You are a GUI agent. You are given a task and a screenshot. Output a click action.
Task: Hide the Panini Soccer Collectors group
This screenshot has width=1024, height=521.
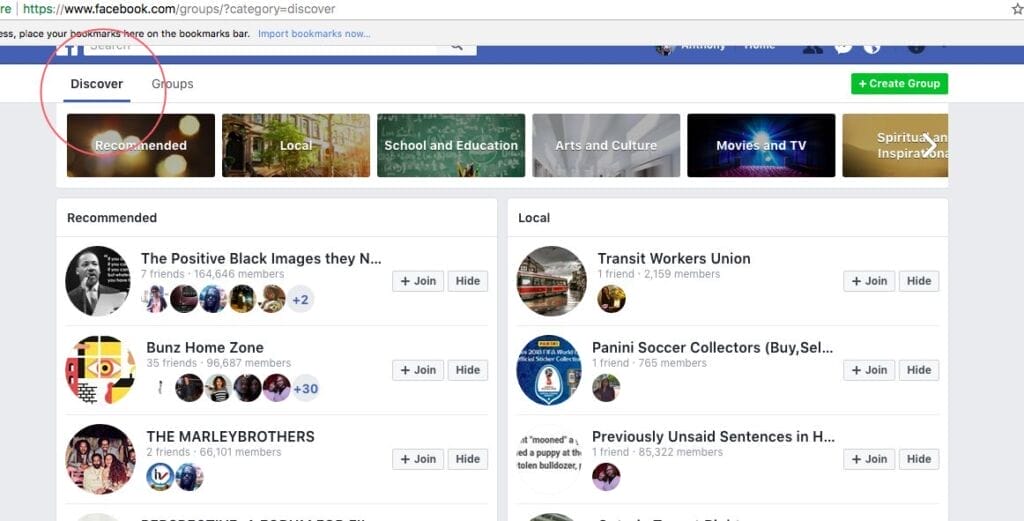919,370
